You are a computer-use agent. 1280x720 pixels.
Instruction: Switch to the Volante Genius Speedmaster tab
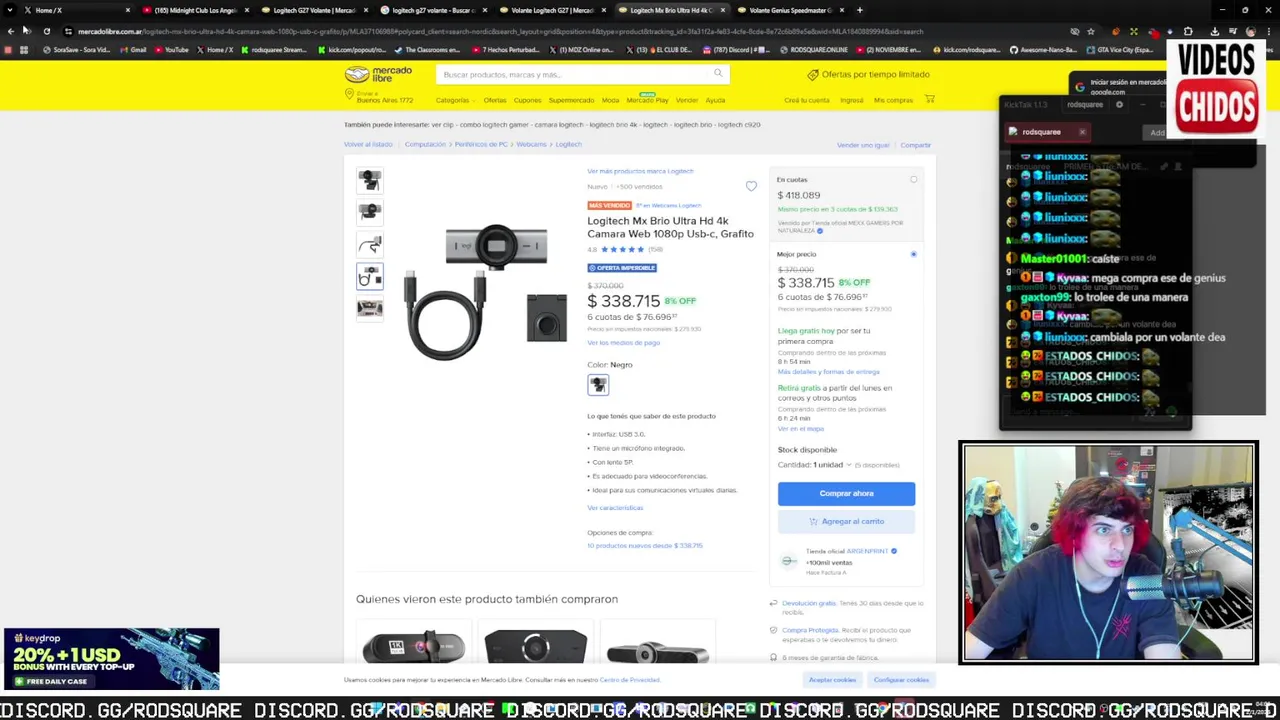coord(790,10)
